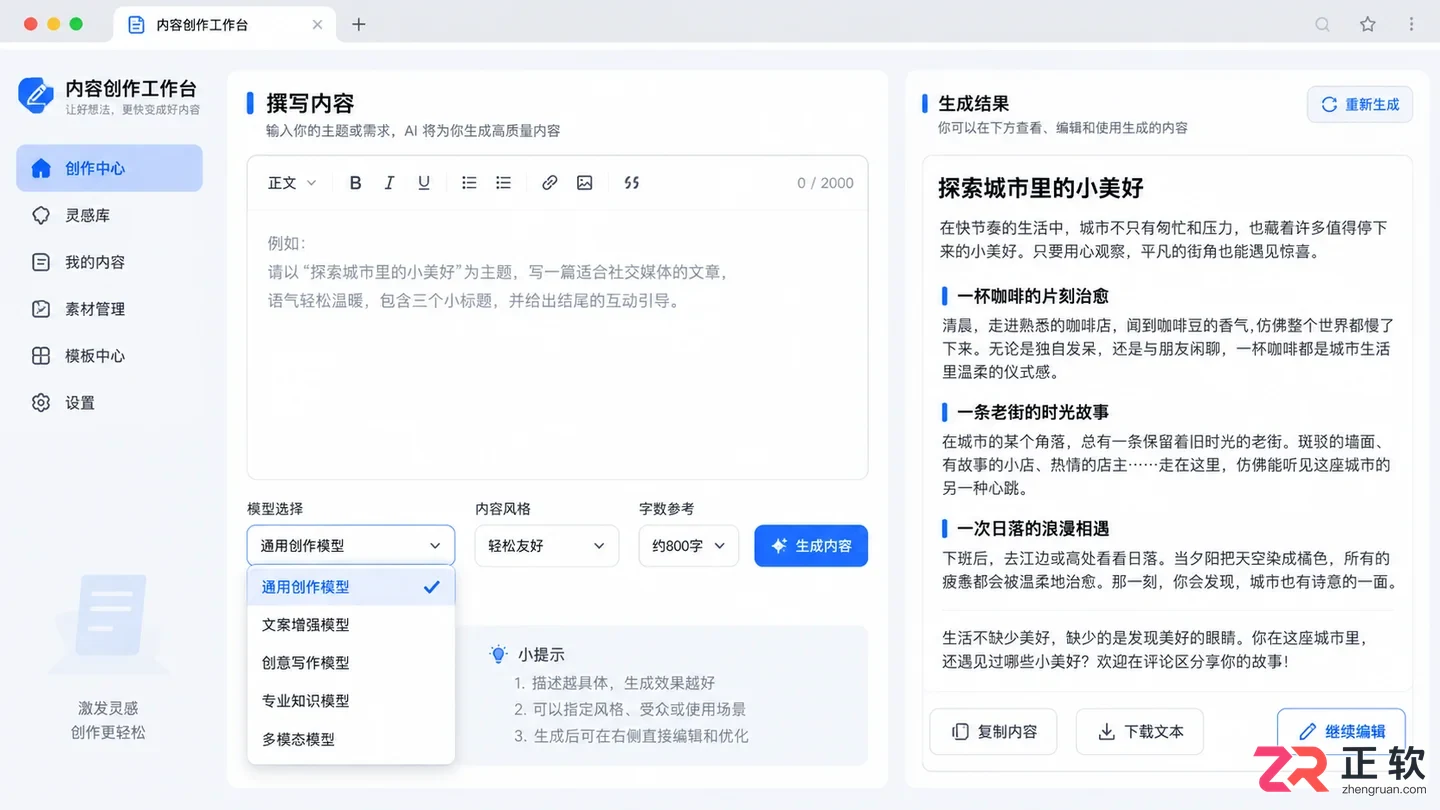Insert an image into the editor
This screenshot has width=1440, height=810.
pos(585,183)
